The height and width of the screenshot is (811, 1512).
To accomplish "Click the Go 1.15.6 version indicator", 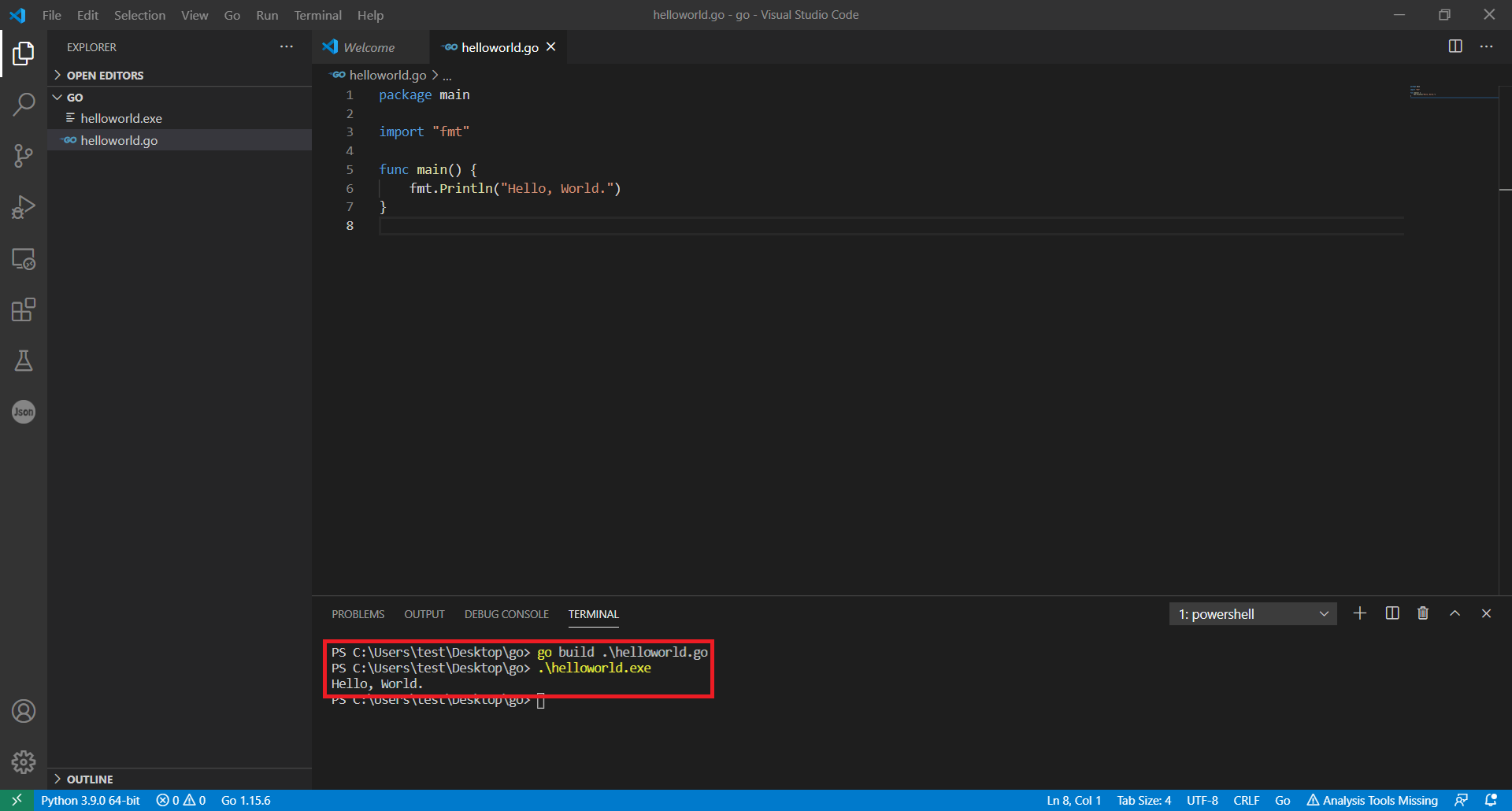I will (x=246, y=800).
